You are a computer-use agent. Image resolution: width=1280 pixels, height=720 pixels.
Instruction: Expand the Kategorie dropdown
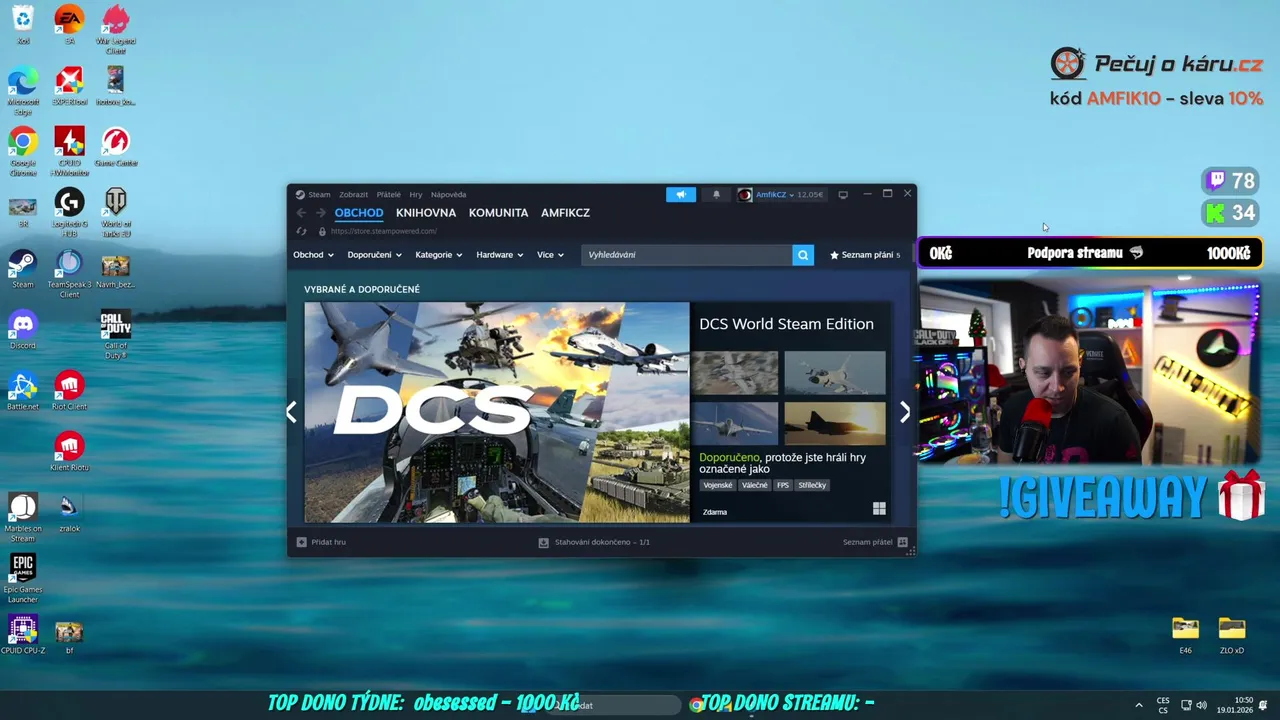coord(439,255)
